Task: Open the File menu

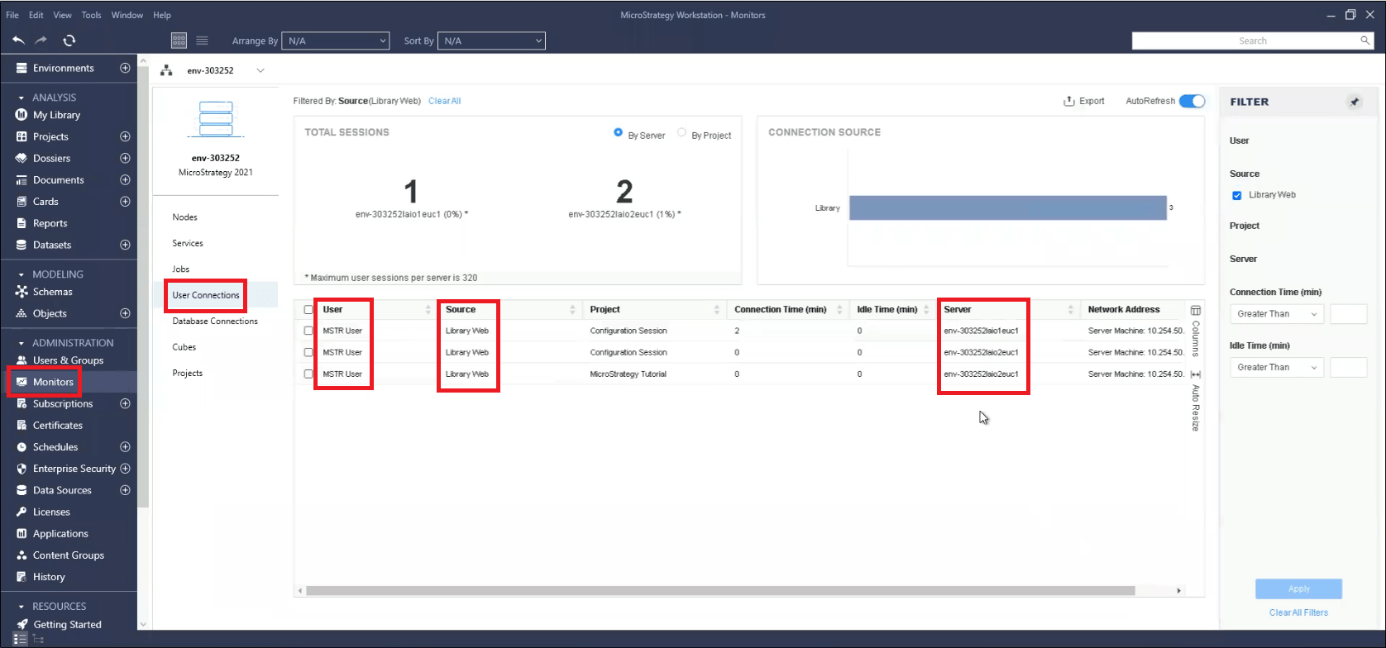Action: pos(12,15)
